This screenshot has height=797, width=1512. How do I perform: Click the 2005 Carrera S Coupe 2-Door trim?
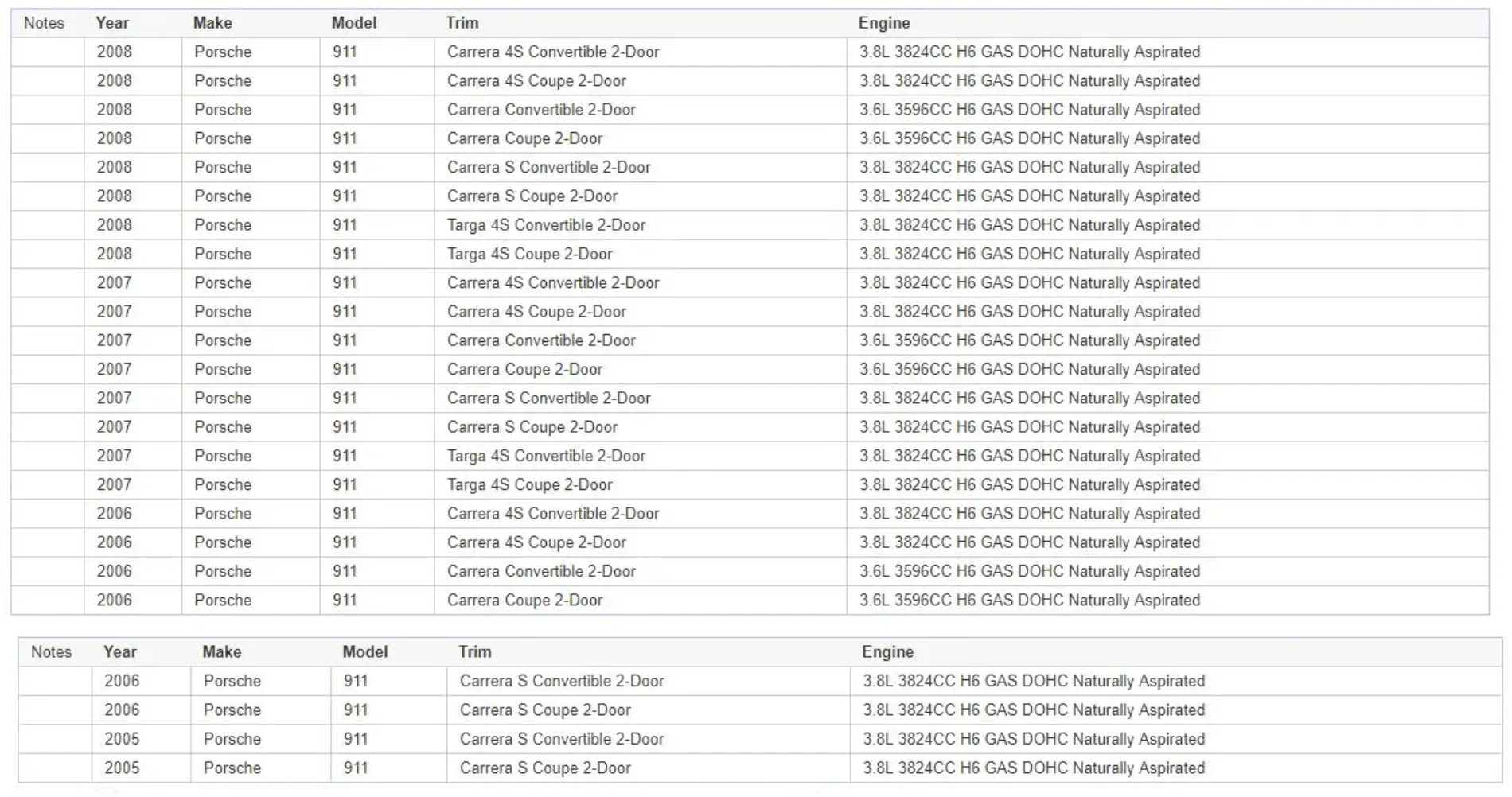coord(545,768)
